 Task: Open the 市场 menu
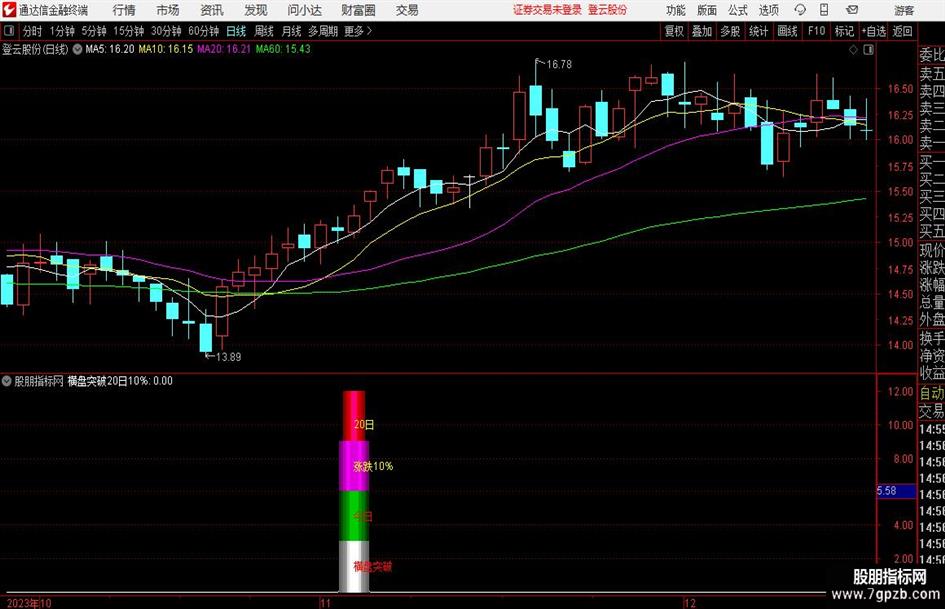click(x=168, y=10)
